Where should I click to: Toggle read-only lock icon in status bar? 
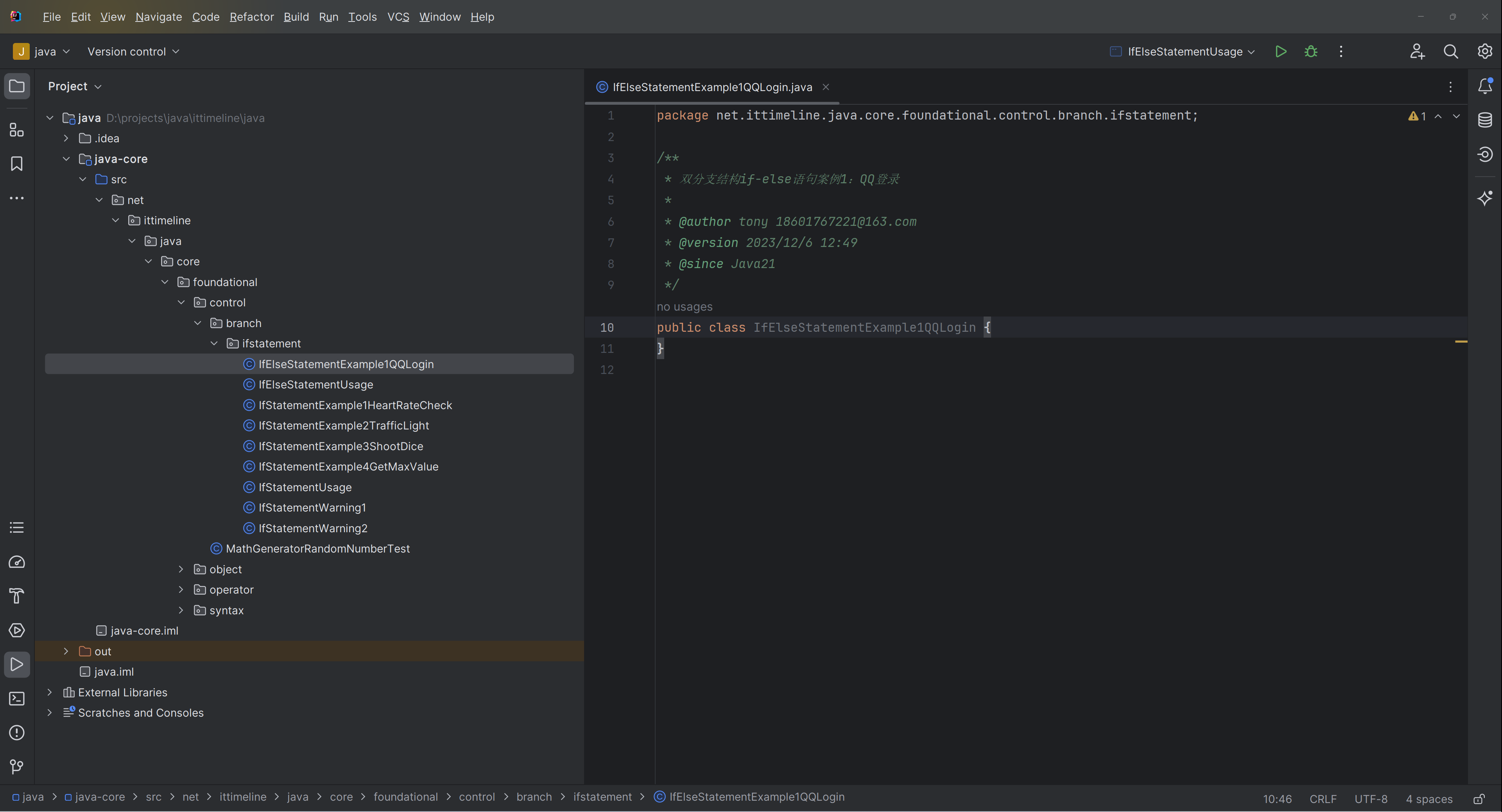click(x=1479, y=799)
